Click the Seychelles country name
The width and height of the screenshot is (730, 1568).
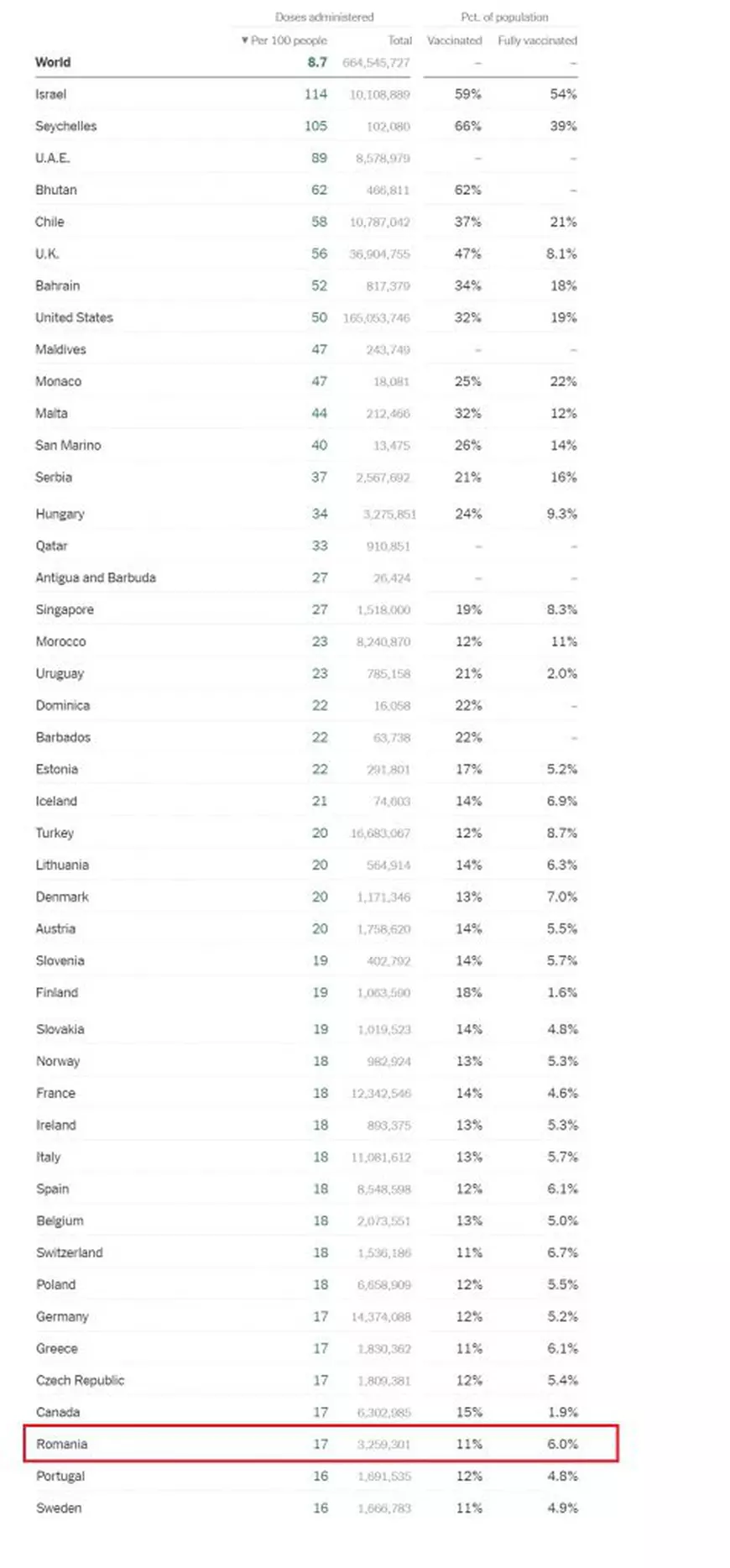(65, 126)
